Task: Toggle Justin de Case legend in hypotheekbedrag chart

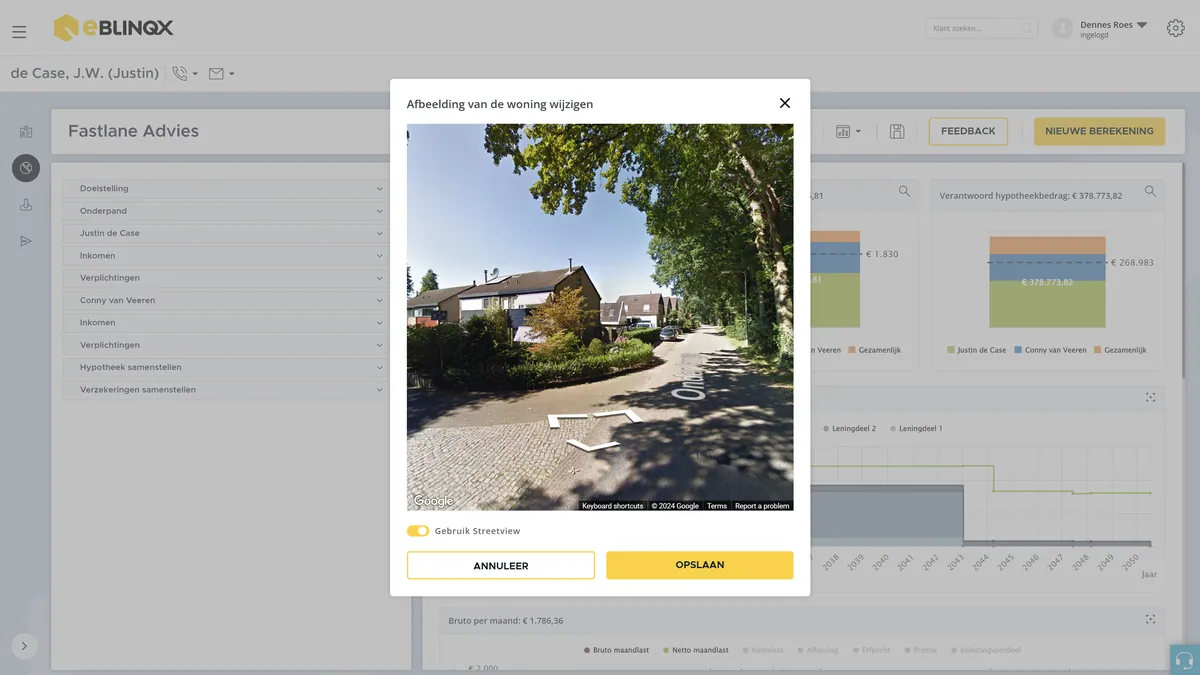Action: [976, 350]
